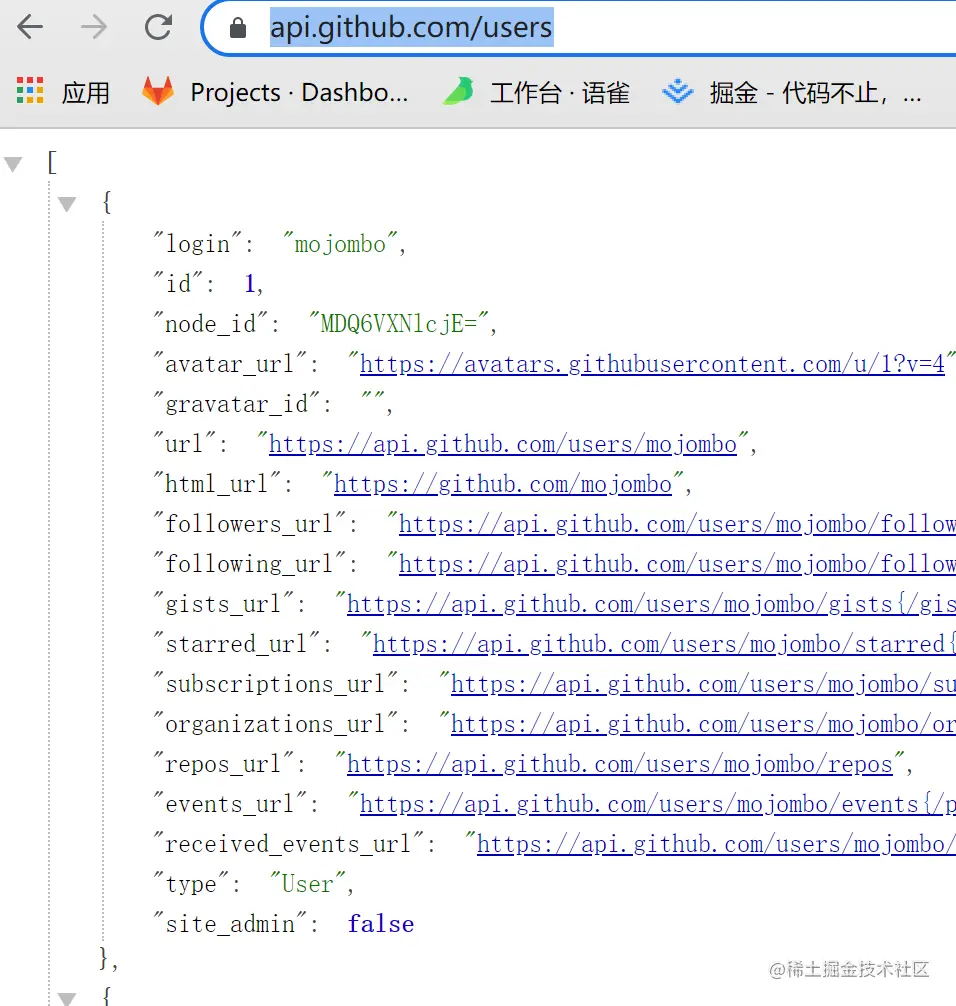Open the github.com/mojombo html_url link
Viewport: 956px width, 1006px height.
coord(502,484)
